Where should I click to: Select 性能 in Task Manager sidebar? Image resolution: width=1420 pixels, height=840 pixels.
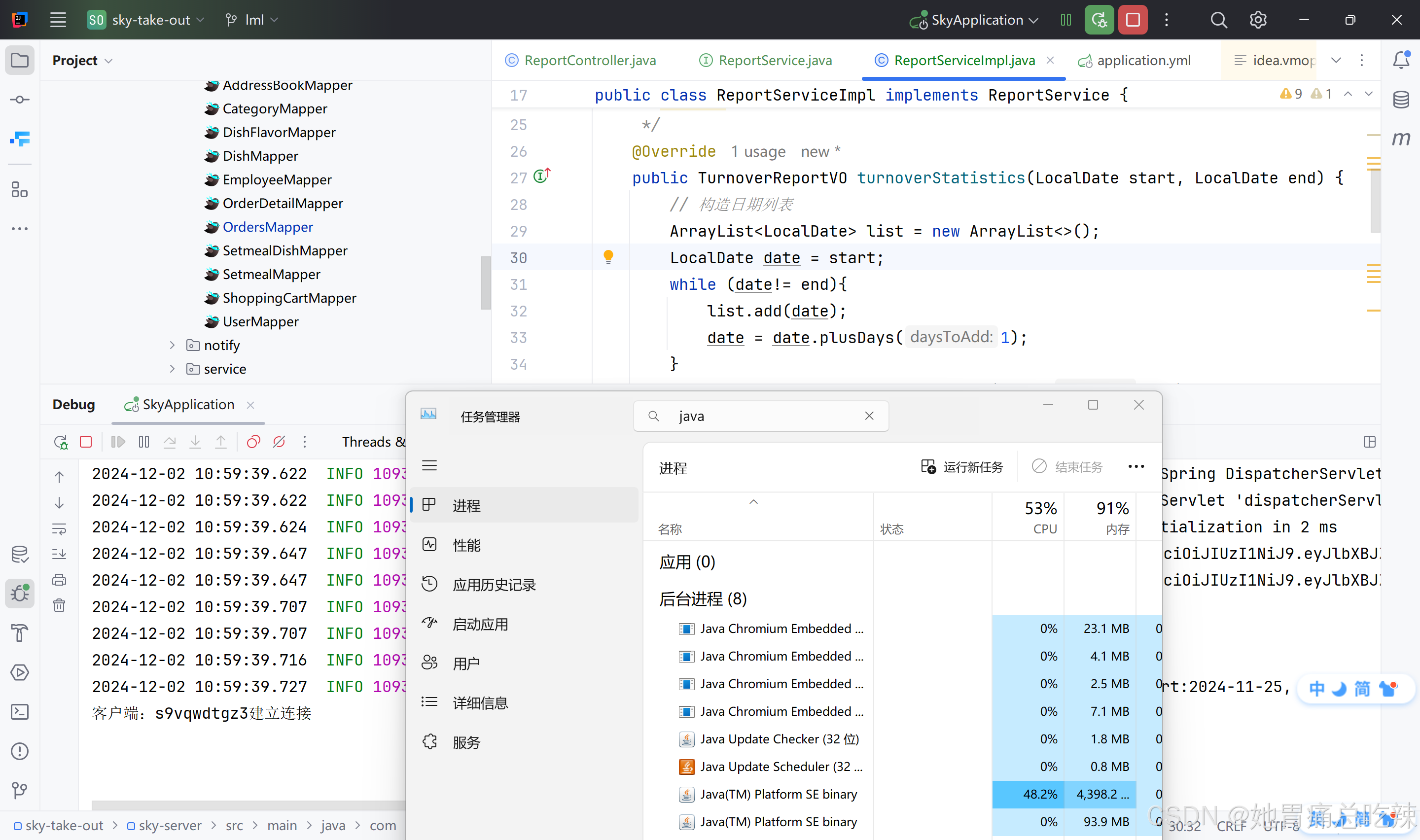[x=466, y=545]
